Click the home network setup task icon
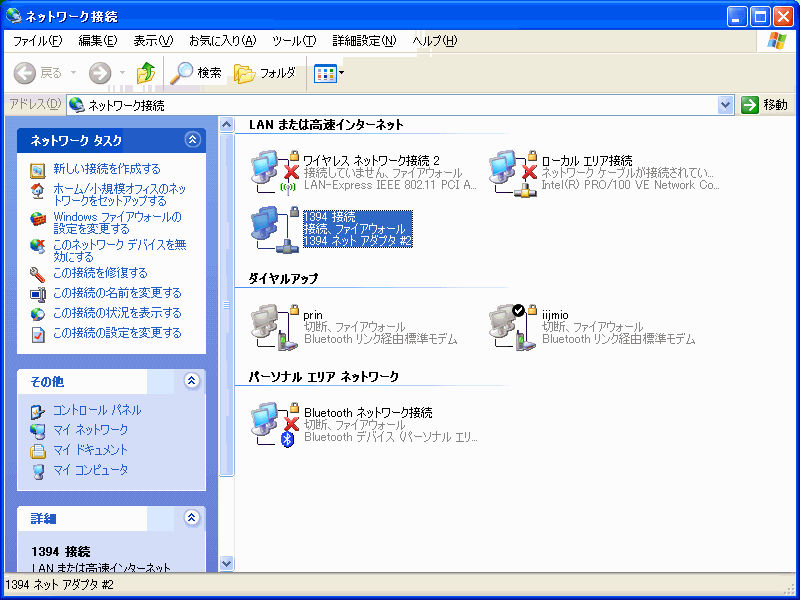 coord(38,191)
